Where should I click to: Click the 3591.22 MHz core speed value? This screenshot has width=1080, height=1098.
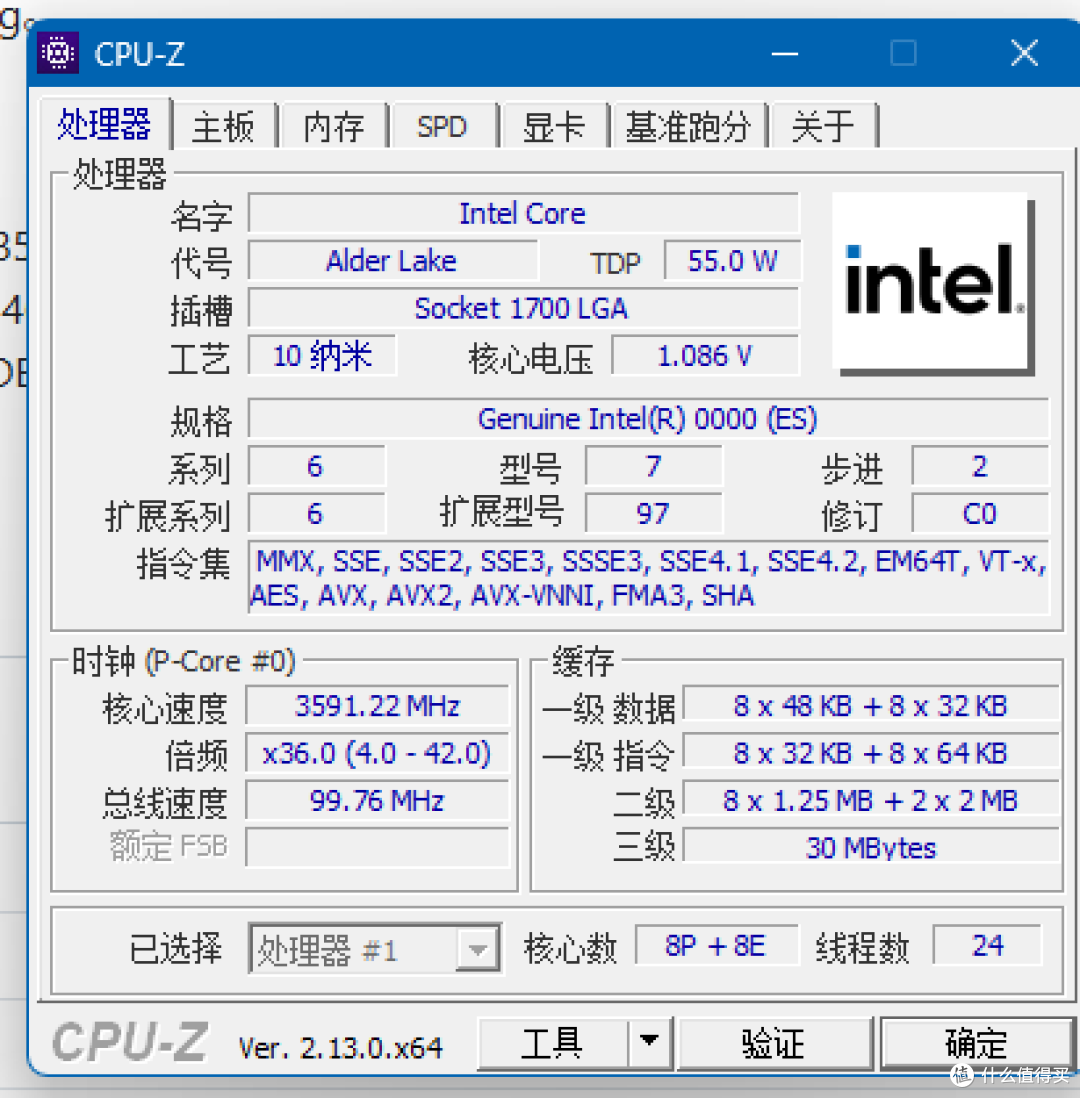377,705
